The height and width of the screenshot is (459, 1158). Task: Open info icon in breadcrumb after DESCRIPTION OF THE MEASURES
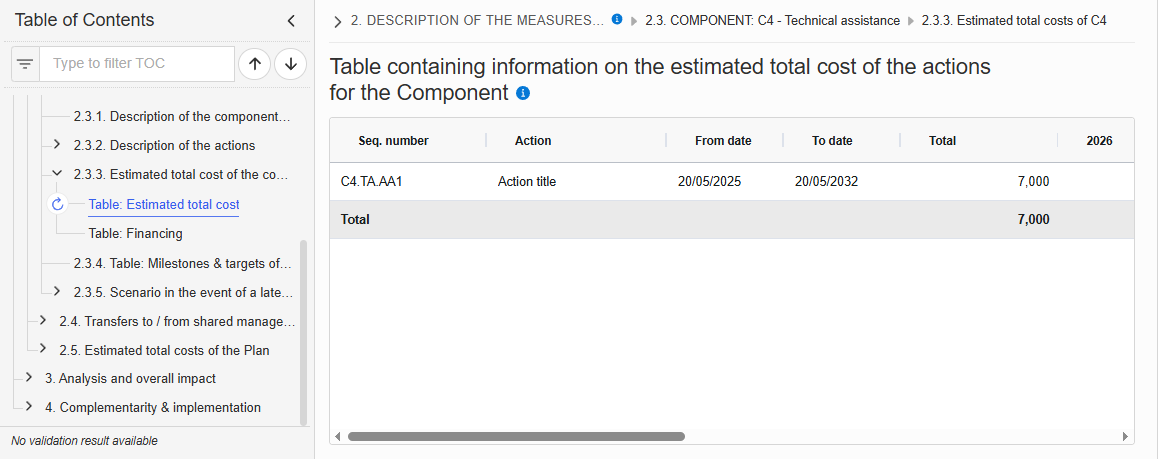pyautogui.click(x=617, y=19)
